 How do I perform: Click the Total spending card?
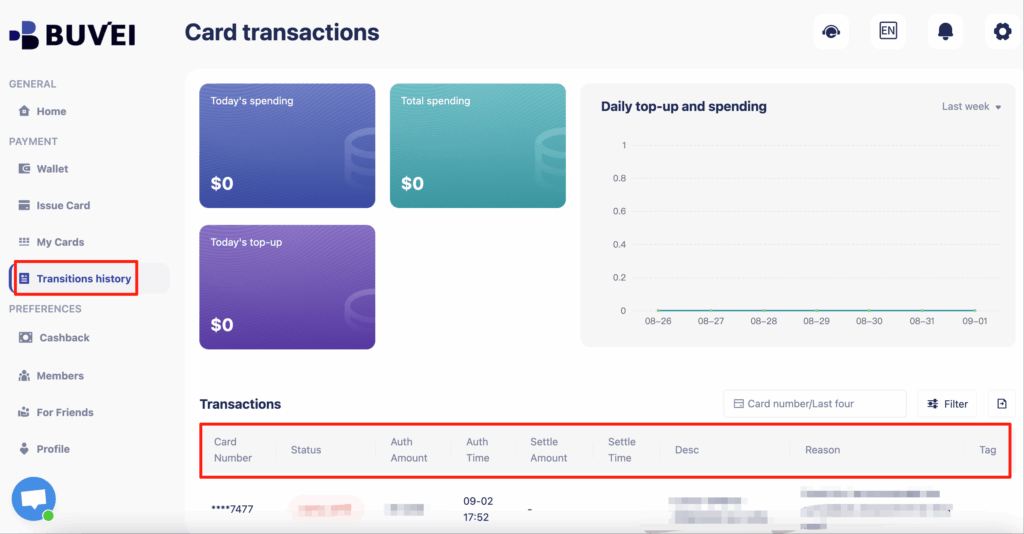(477, 145)
